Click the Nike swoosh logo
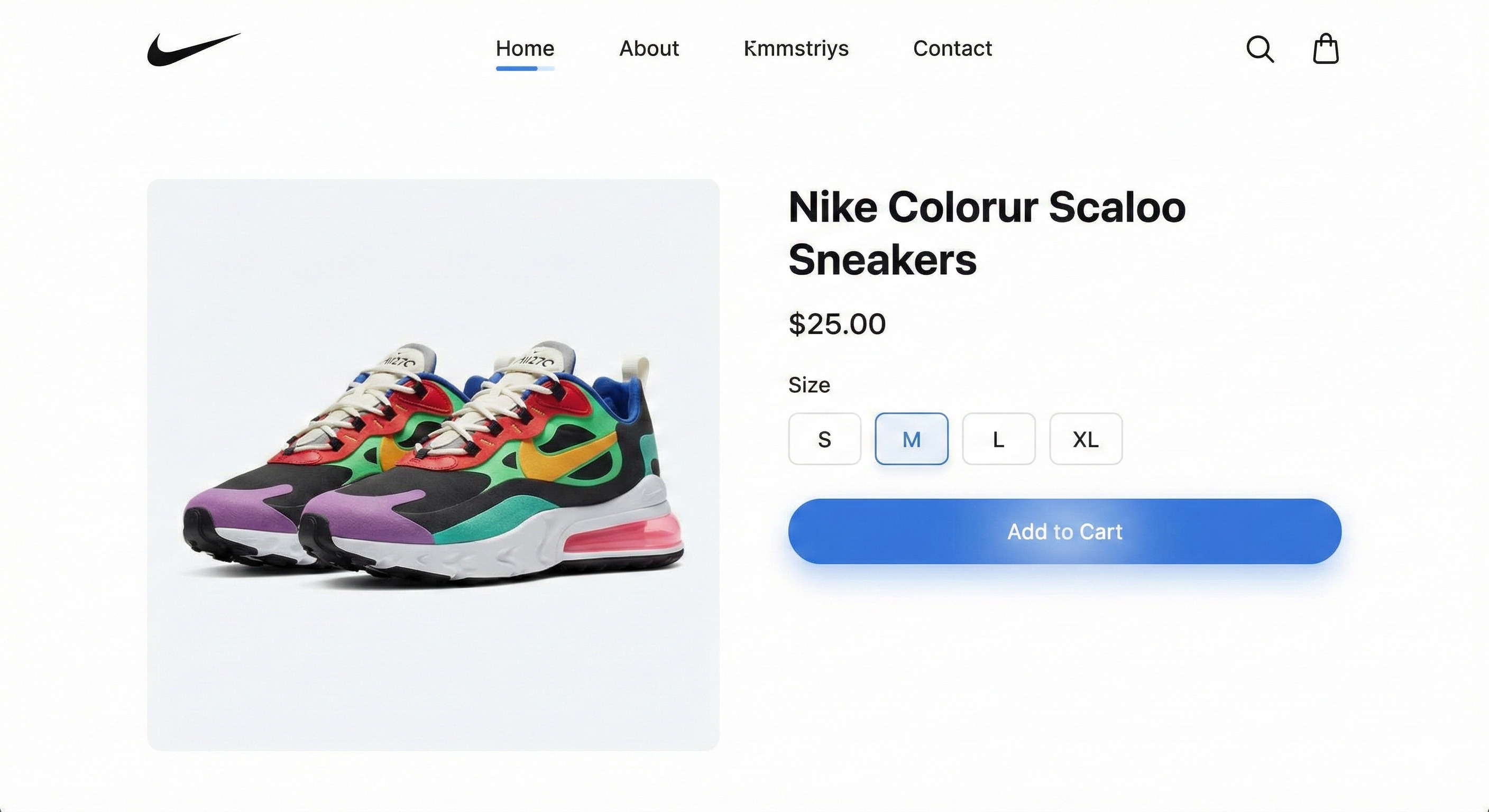1489x812 pixels. [193, 49]
